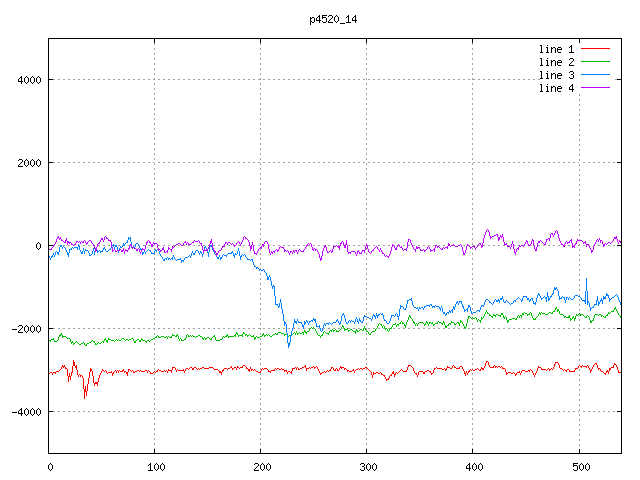Image resolution: width=640 pixels, height=480 pixels.
Task: Click the x-axis label 400
Action: 474,467
